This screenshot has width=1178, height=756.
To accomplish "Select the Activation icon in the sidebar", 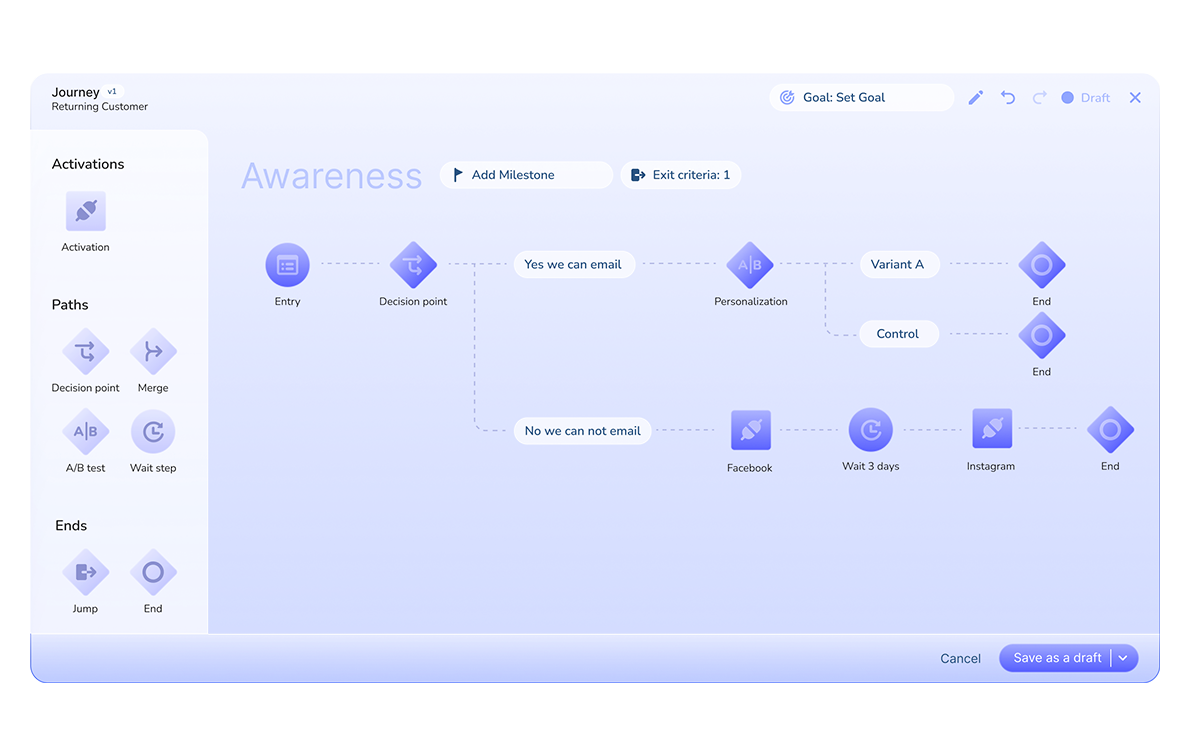I will 85,211.
